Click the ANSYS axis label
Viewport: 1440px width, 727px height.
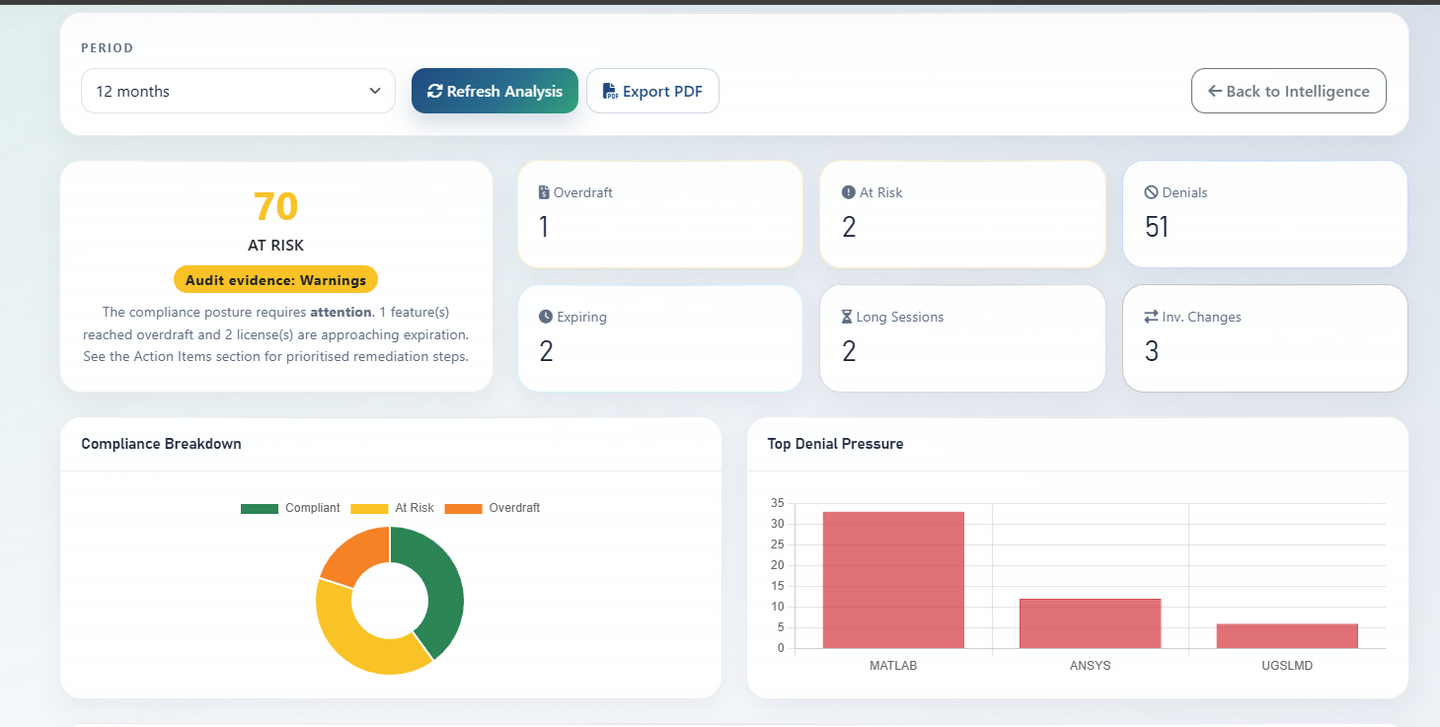(x=1090, y=665)
